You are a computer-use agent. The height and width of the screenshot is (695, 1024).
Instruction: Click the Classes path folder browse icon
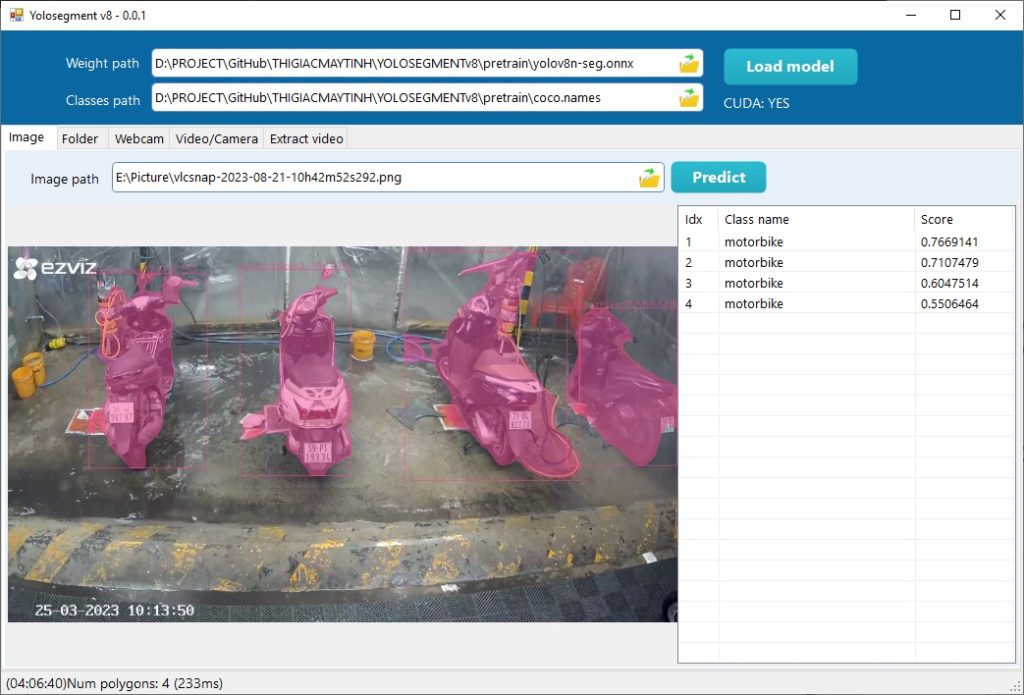point(688,98)
